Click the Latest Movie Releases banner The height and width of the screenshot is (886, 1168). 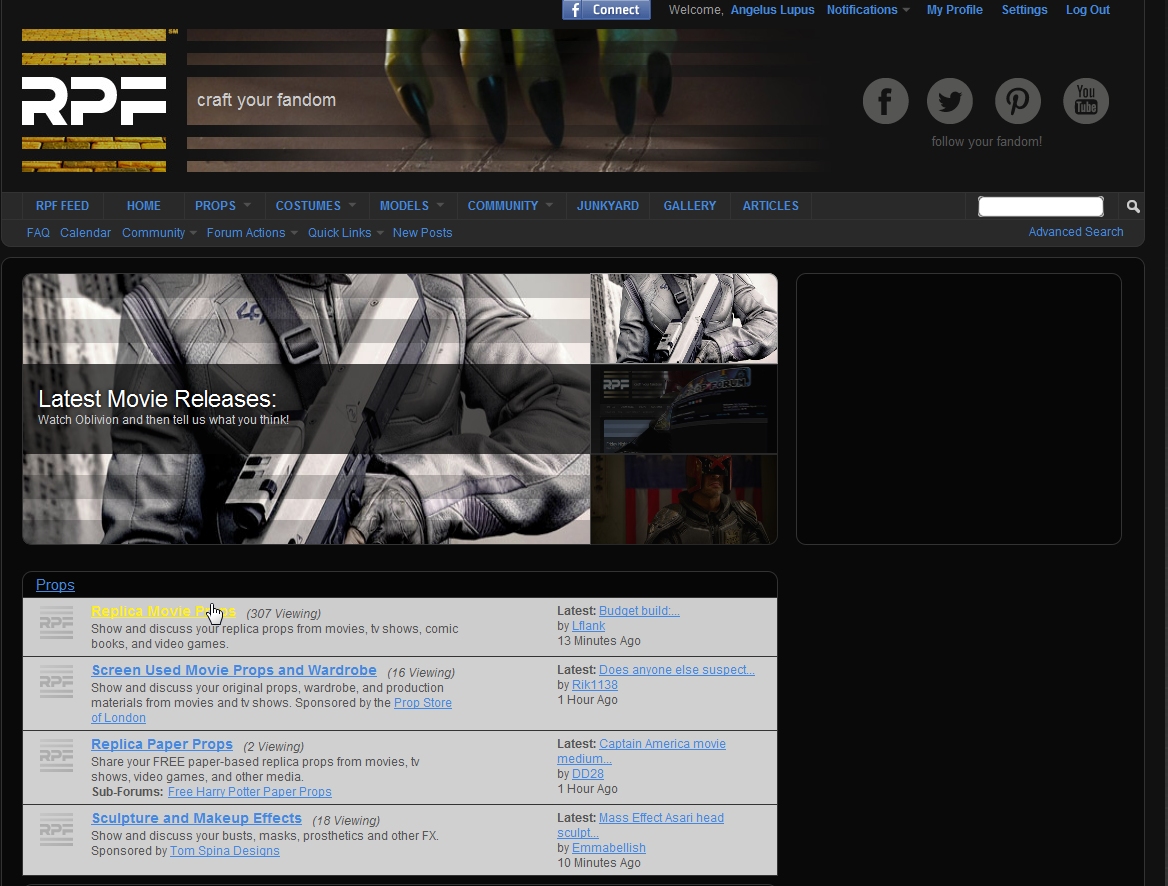coord(306,409)
